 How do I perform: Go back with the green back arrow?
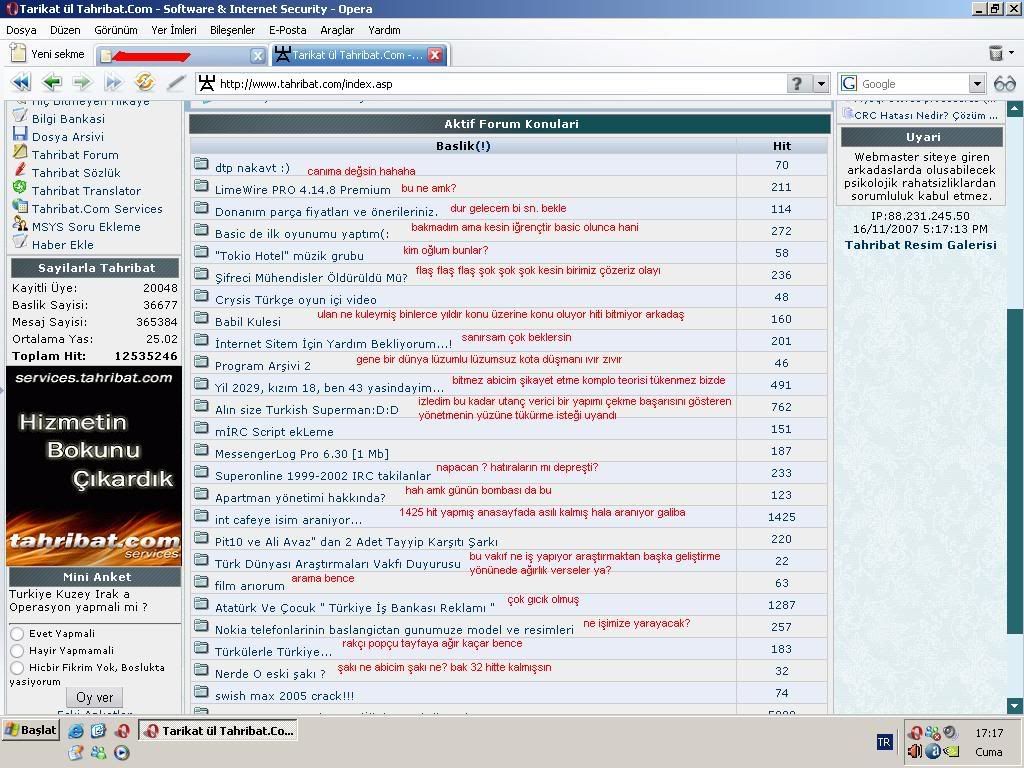point(52,82)
